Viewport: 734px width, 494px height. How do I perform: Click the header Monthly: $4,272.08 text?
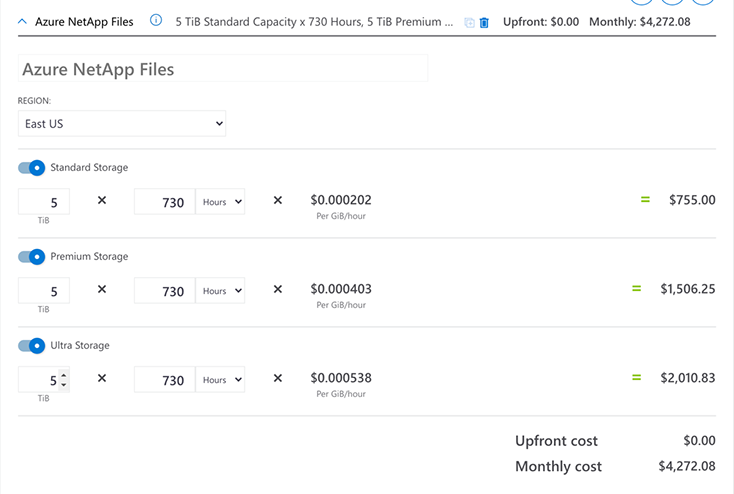coord(639,22)
